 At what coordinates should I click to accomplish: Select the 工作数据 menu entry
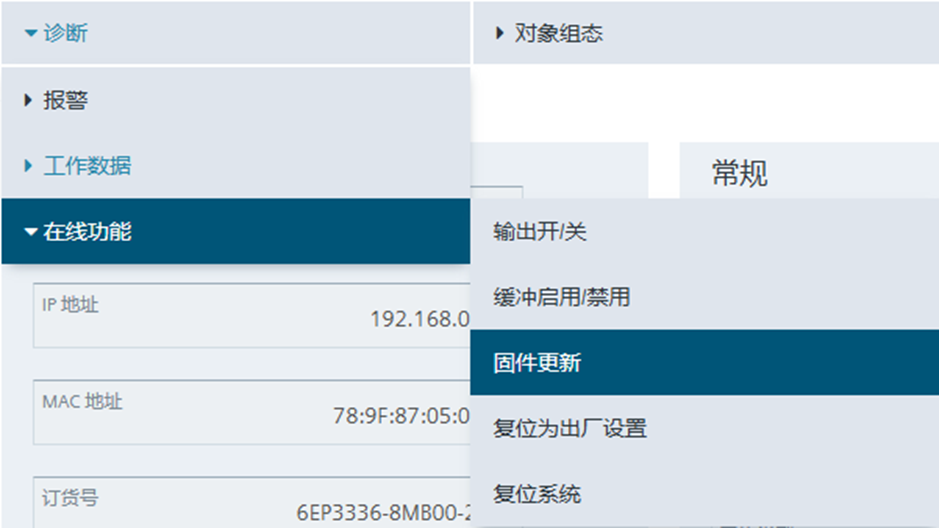click(87, 166)
